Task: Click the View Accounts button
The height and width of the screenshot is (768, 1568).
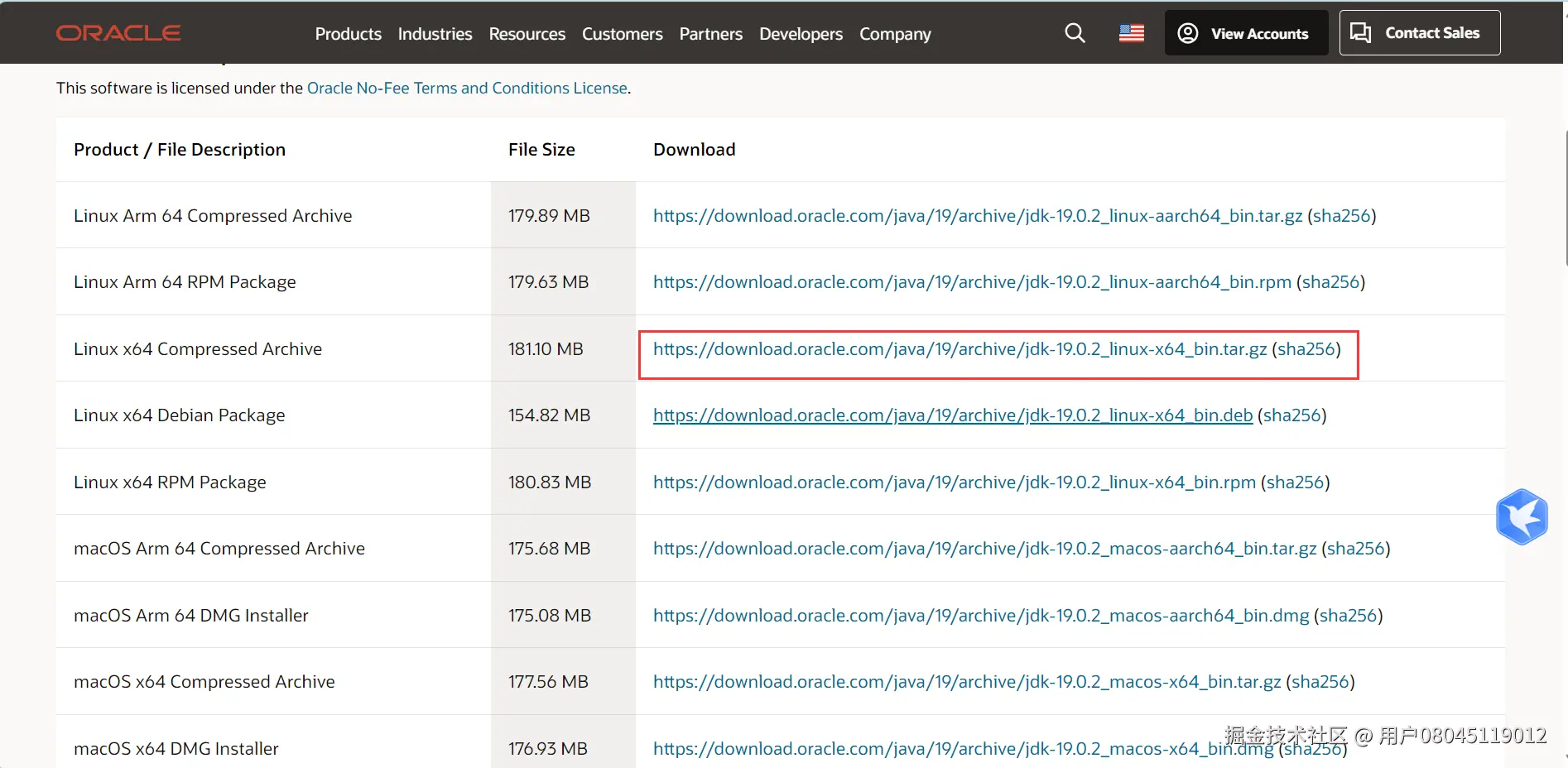Action: [1246, 33]
